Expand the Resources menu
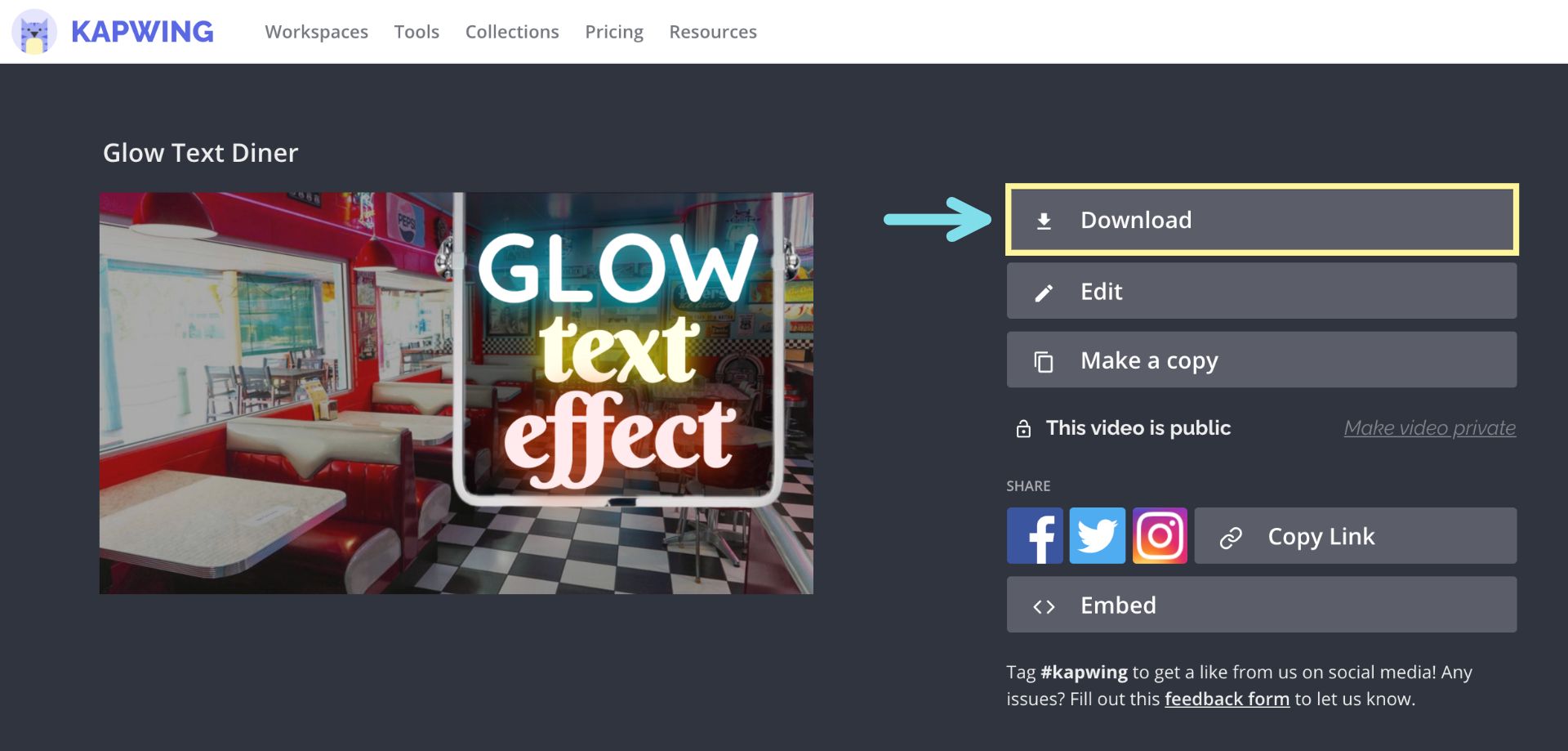Screen dimensions: 1568x751 tap(713, 32)
